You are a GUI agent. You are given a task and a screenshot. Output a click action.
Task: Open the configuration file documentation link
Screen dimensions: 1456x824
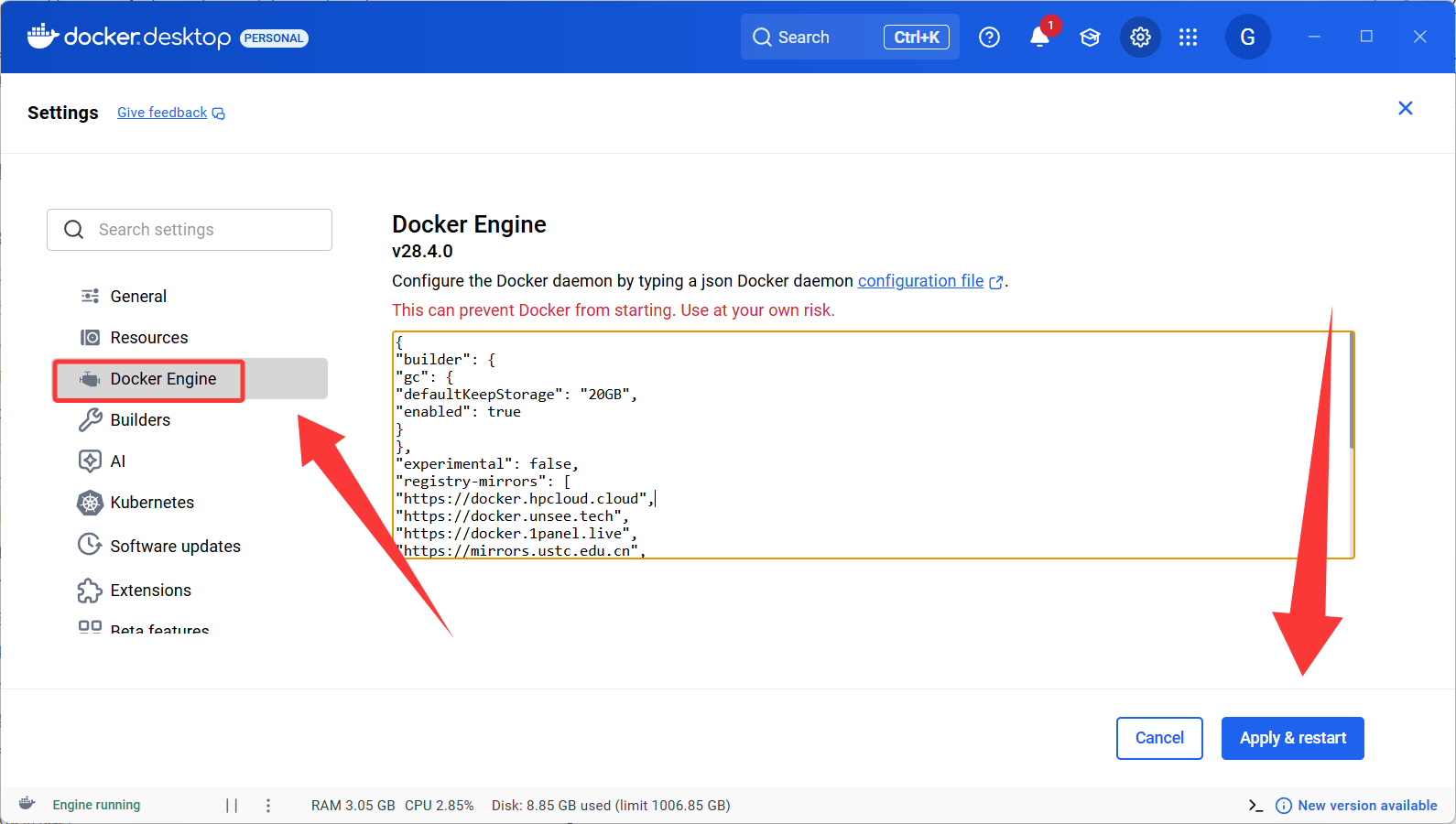click(930, 281)
